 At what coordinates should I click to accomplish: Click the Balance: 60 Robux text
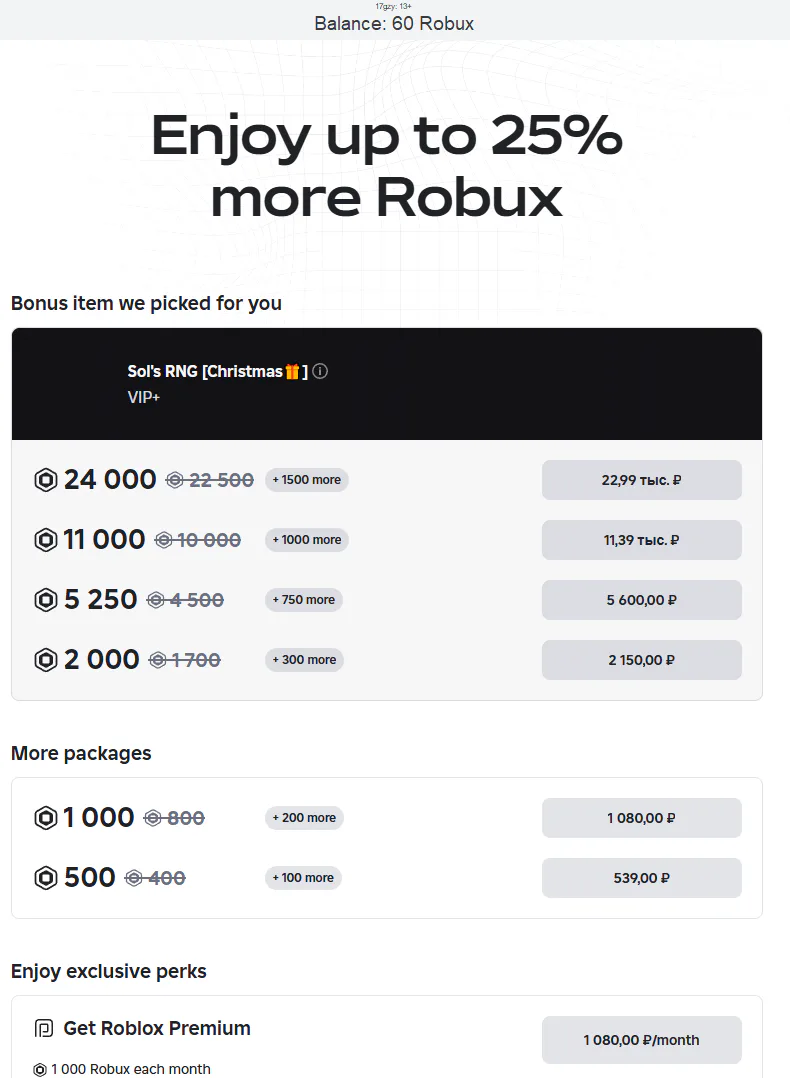394,23
